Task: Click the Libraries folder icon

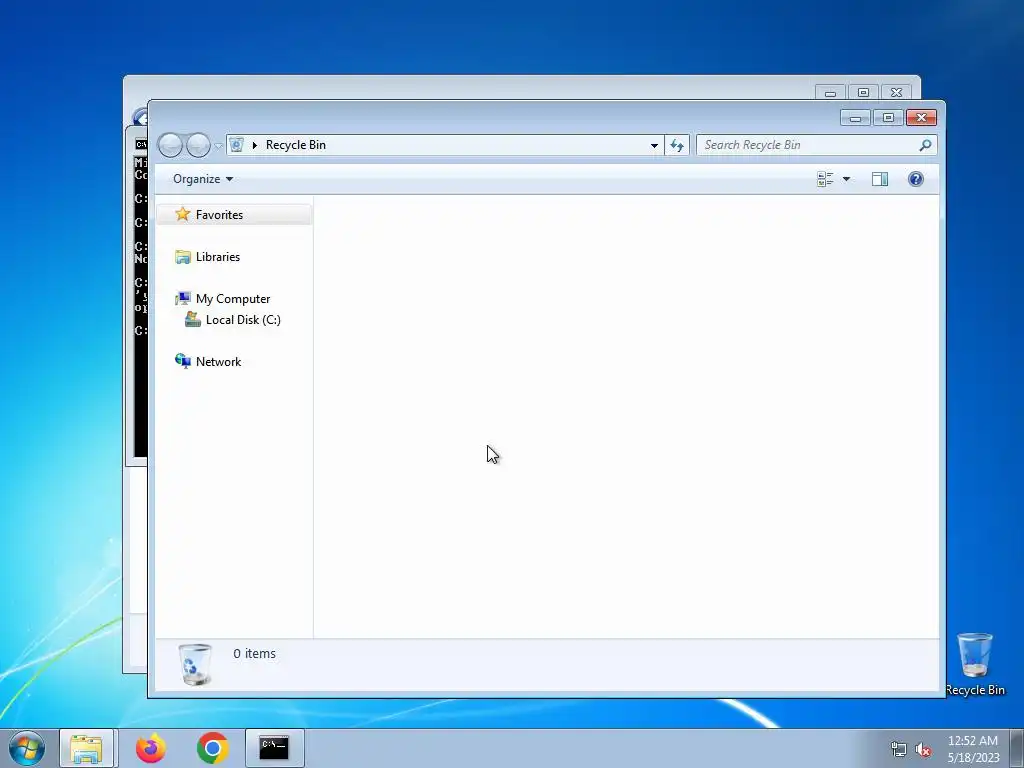Action: (x=183, y=257)
